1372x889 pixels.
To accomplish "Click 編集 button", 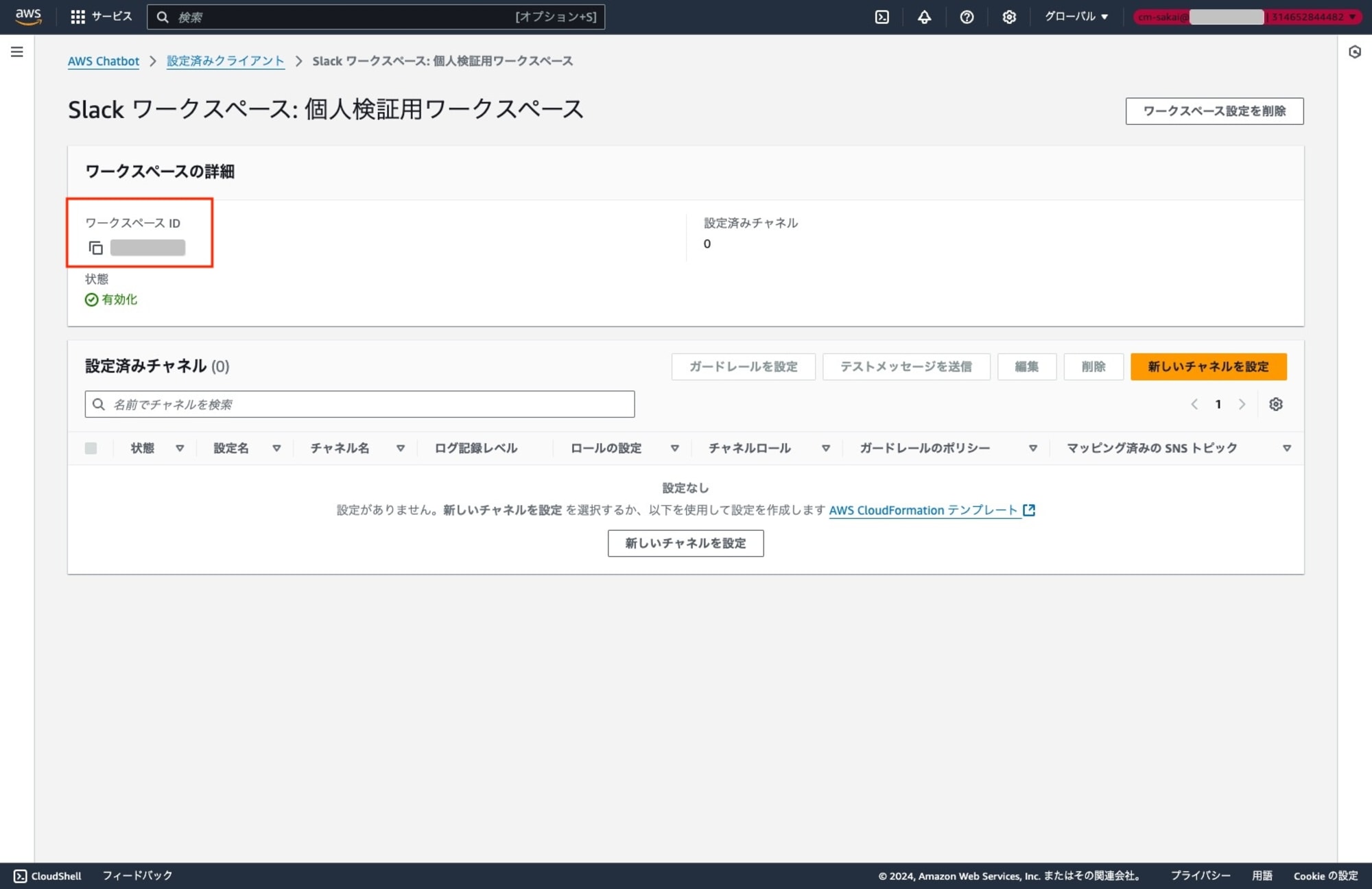I will (x=1027, y=366).
